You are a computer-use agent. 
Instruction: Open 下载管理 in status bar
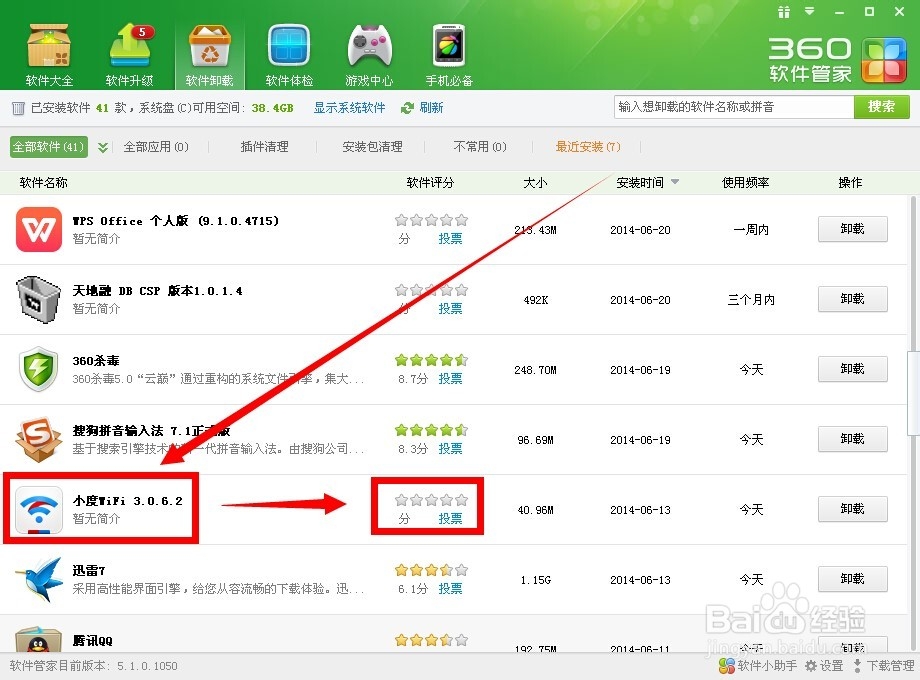point(884,666)
